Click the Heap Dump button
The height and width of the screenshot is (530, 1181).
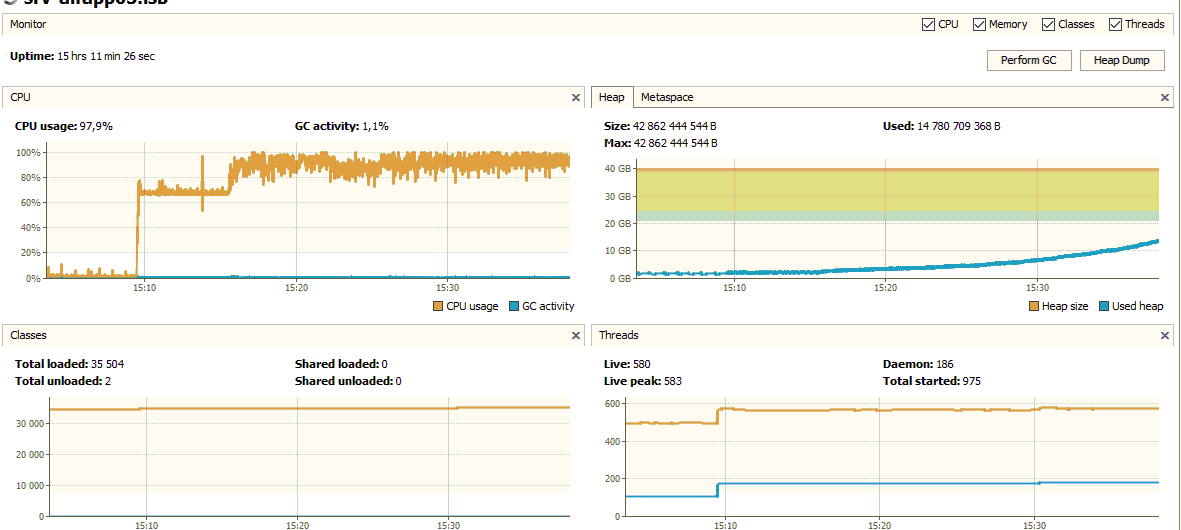point(1122,60)
